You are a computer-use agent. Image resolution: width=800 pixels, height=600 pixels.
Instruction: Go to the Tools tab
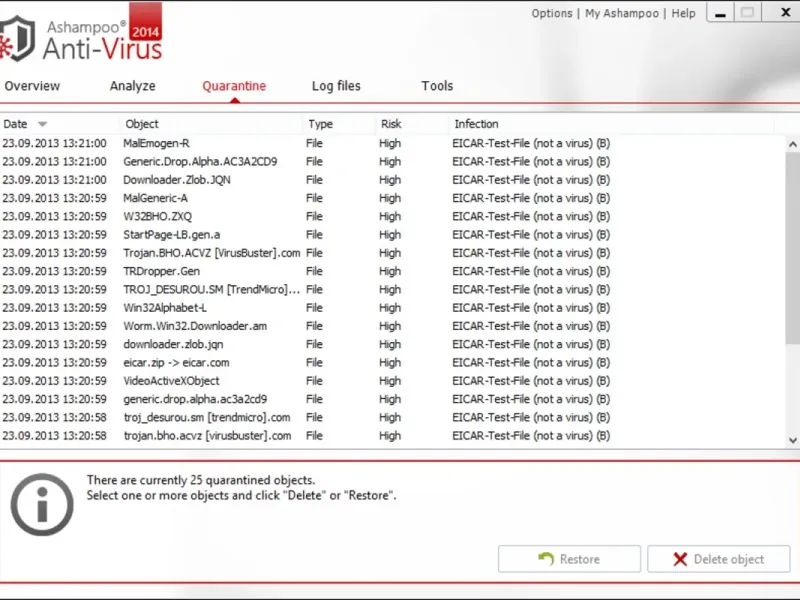tap(437, 86)
